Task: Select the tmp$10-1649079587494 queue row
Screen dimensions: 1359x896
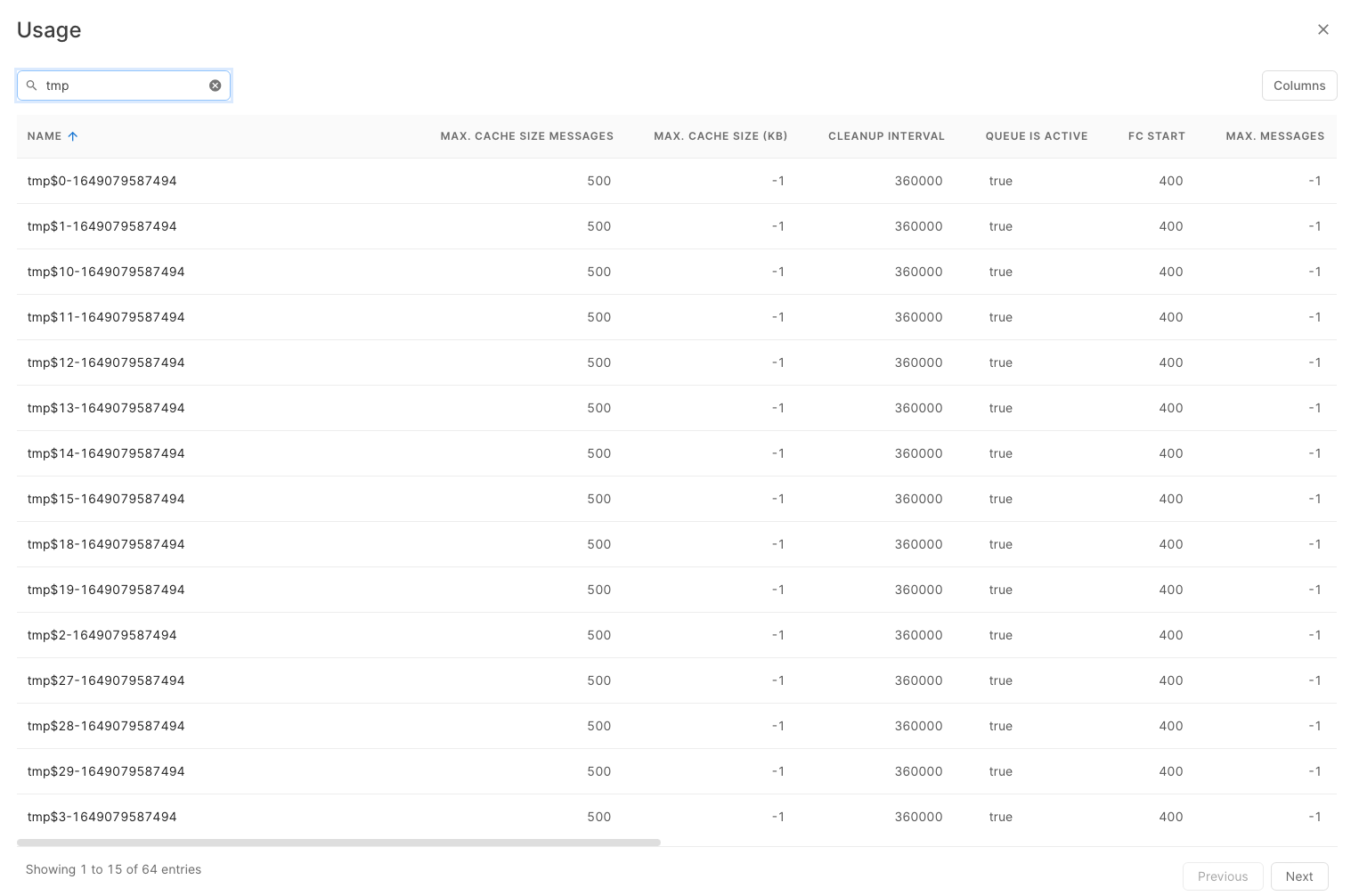Action: [x=106, y=272]
